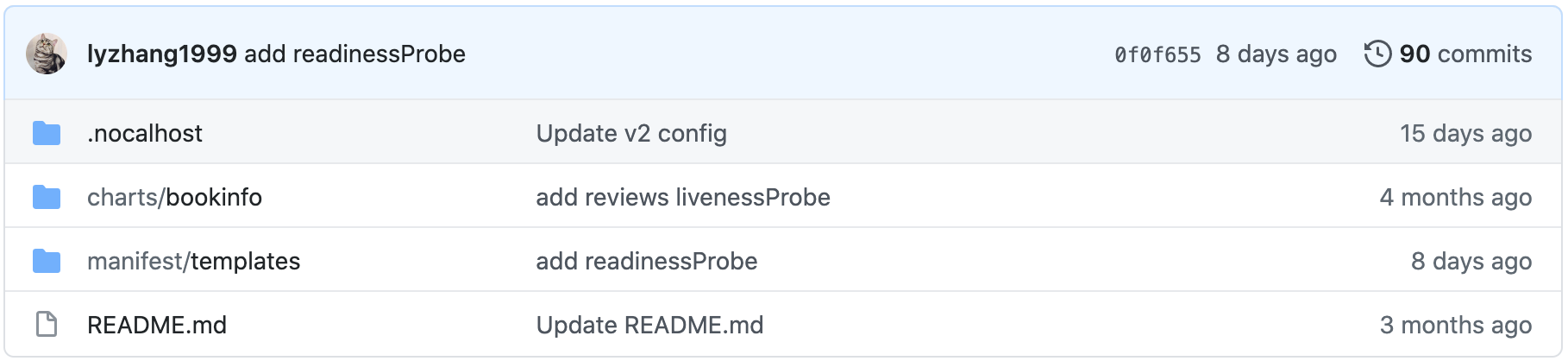The image size is (1568, 361).
Task: Open the manifest/templates row's 'add readinessProbe' commit
Action: coord(646,261)
